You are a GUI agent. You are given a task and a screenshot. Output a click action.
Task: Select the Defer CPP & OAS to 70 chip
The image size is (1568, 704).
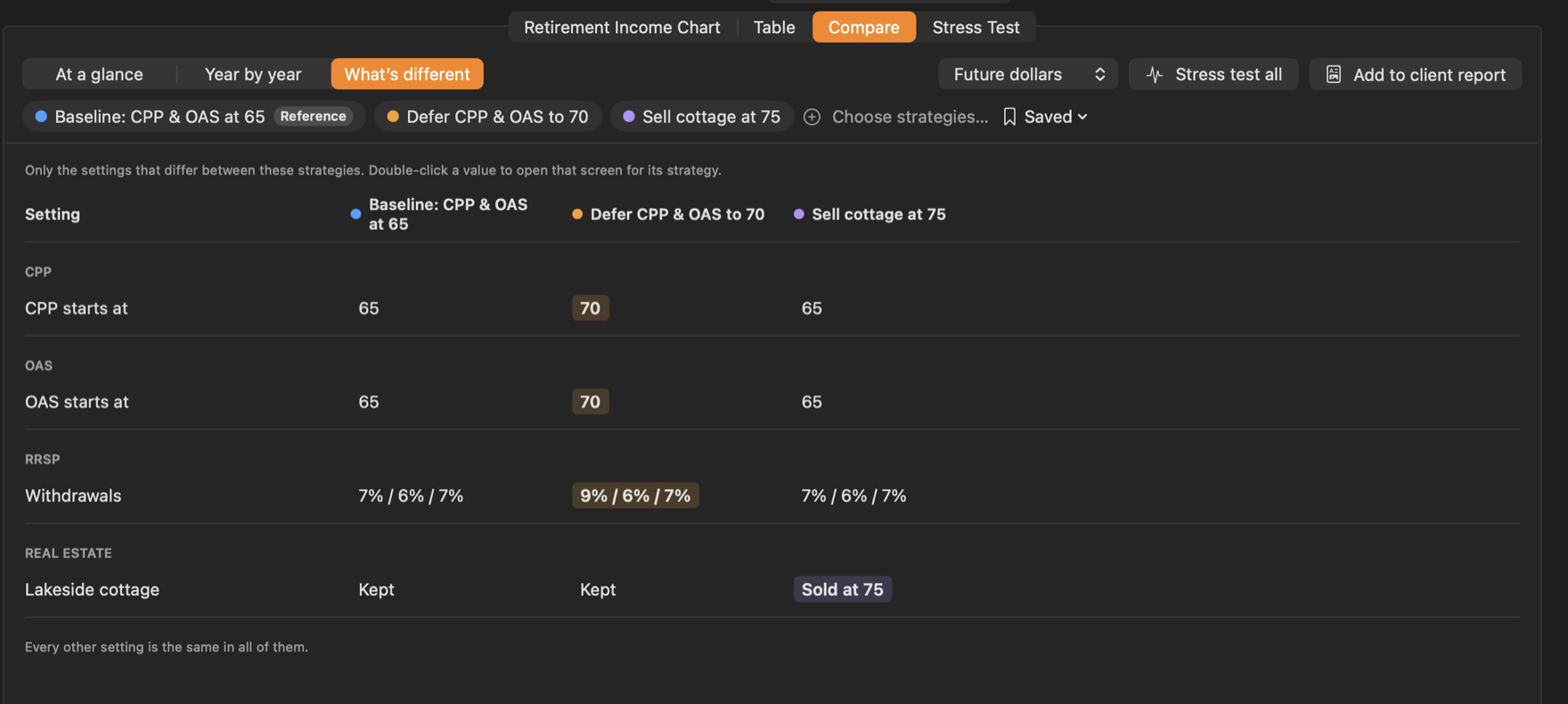pyautogui.click(x=488, y=117)
